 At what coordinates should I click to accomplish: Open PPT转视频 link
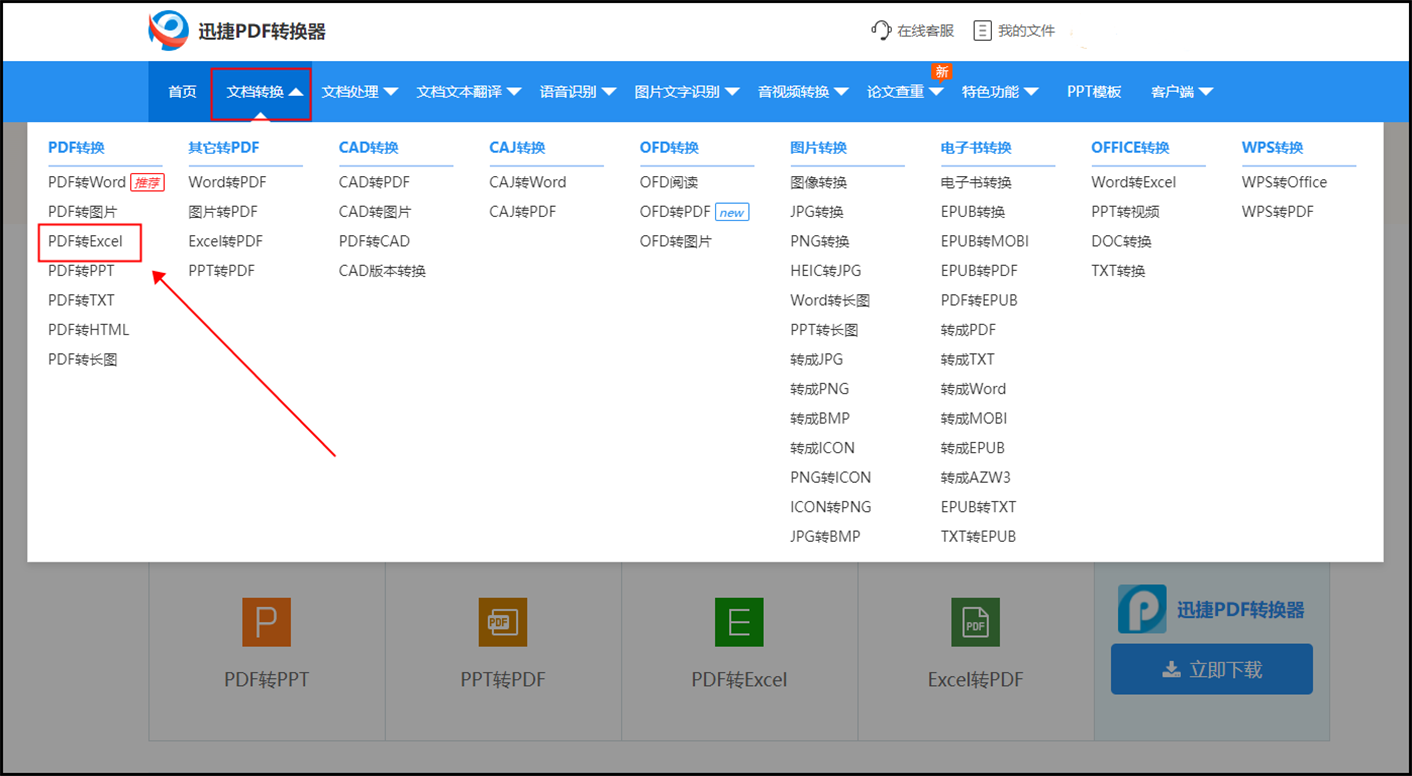(1125, 212)
